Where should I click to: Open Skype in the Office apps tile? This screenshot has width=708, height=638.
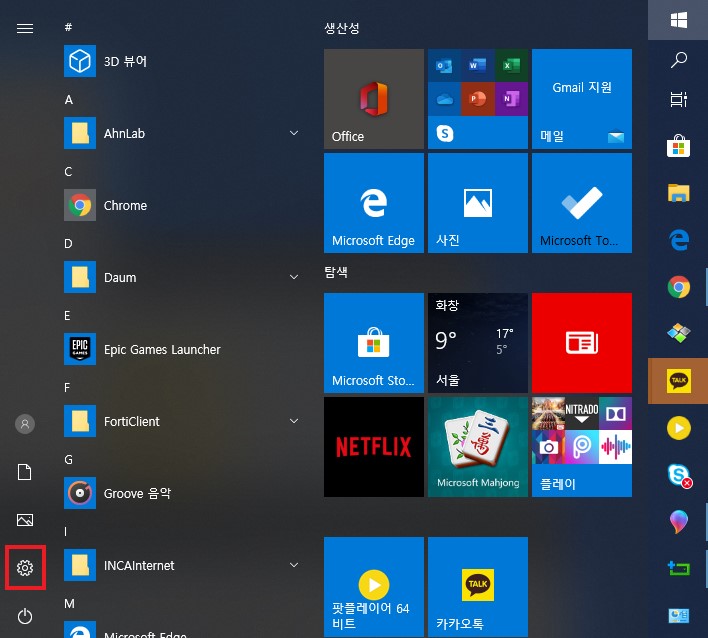coord(445,133)
